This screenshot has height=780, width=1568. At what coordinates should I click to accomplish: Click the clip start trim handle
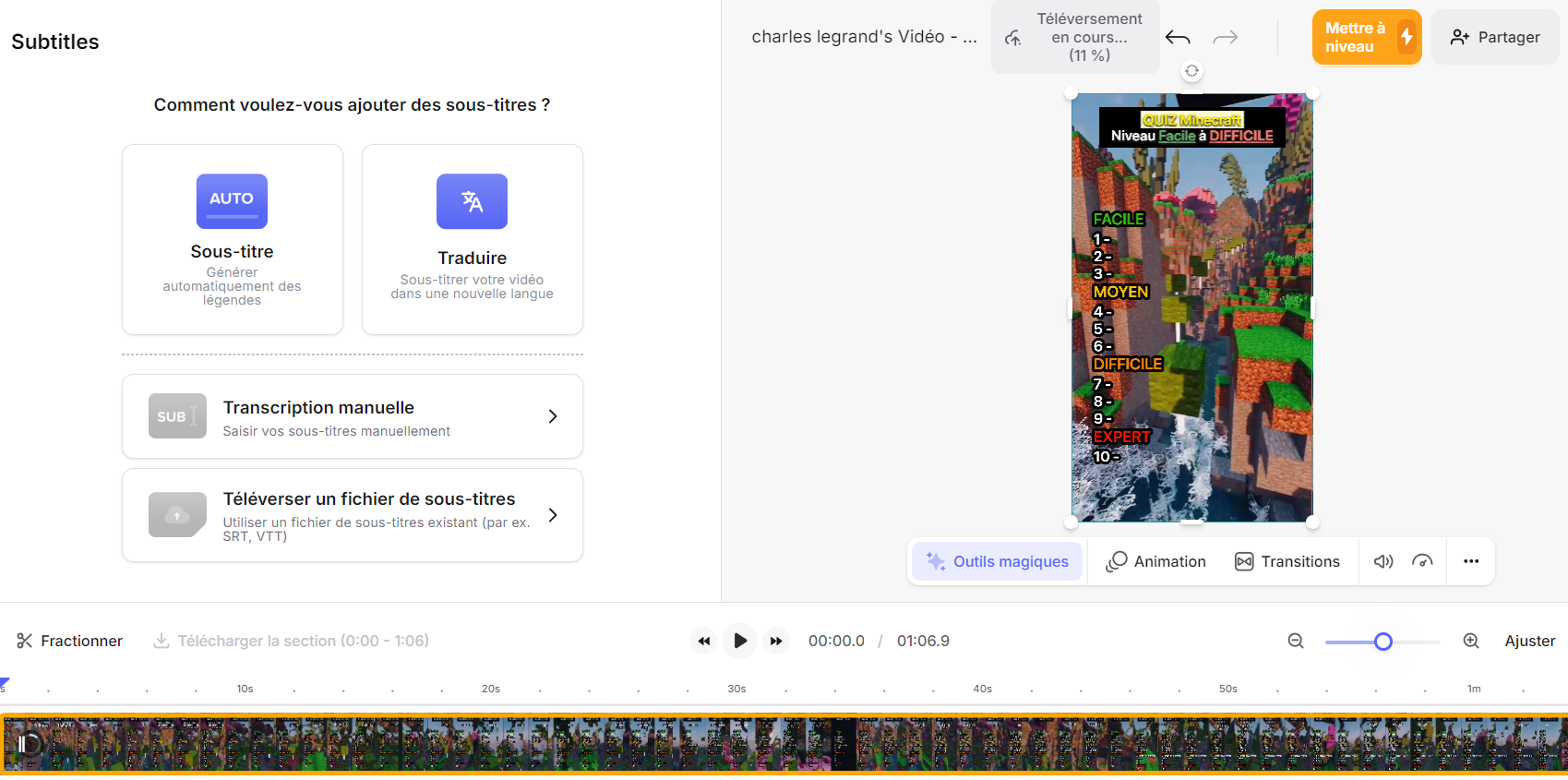click(x=21, y=744)
